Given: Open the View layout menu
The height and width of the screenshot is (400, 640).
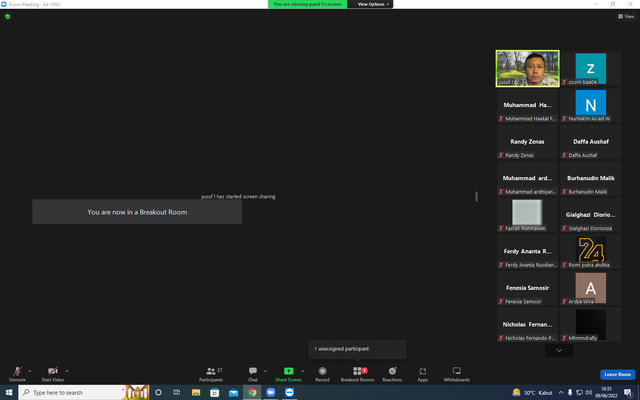Looking at the screenshot, I should pyautogui.click(x=626, y=16).
